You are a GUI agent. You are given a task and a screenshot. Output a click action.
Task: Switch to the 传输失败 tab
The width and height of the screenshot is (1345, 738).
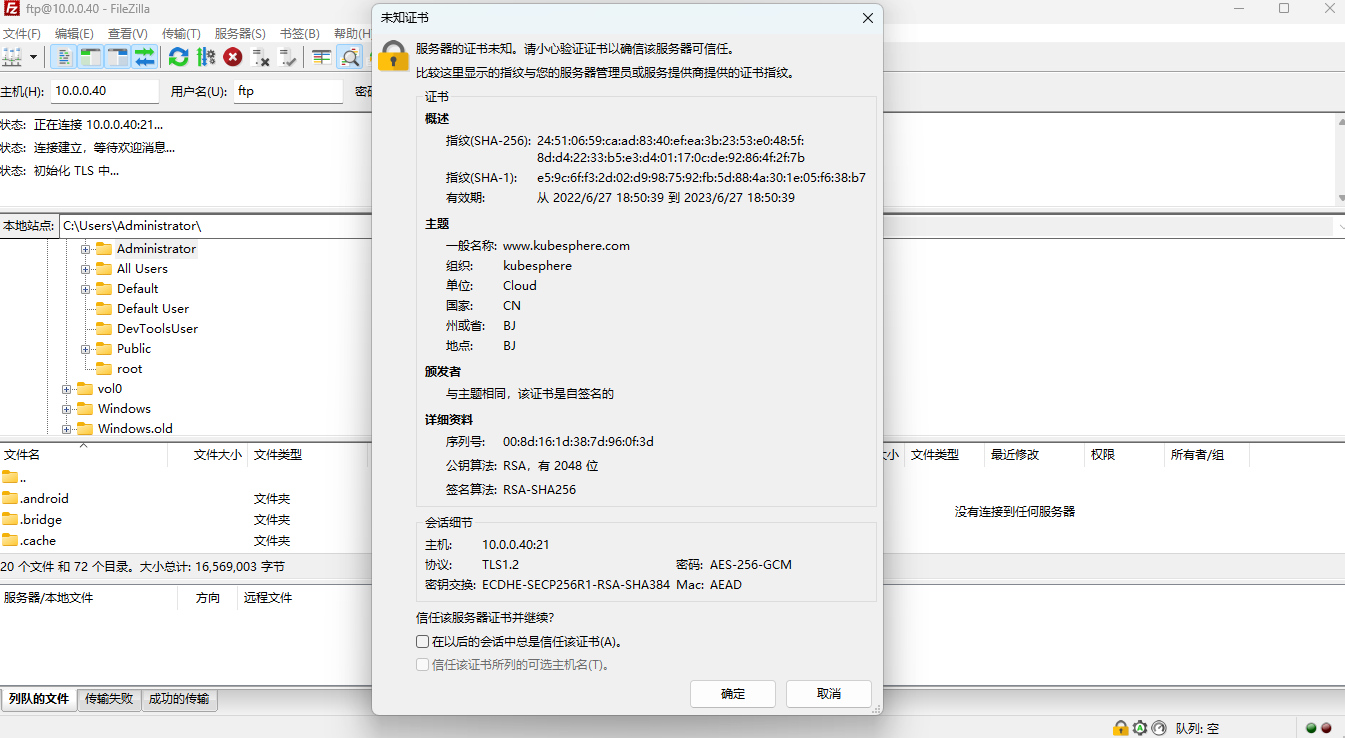click(109, 699)
